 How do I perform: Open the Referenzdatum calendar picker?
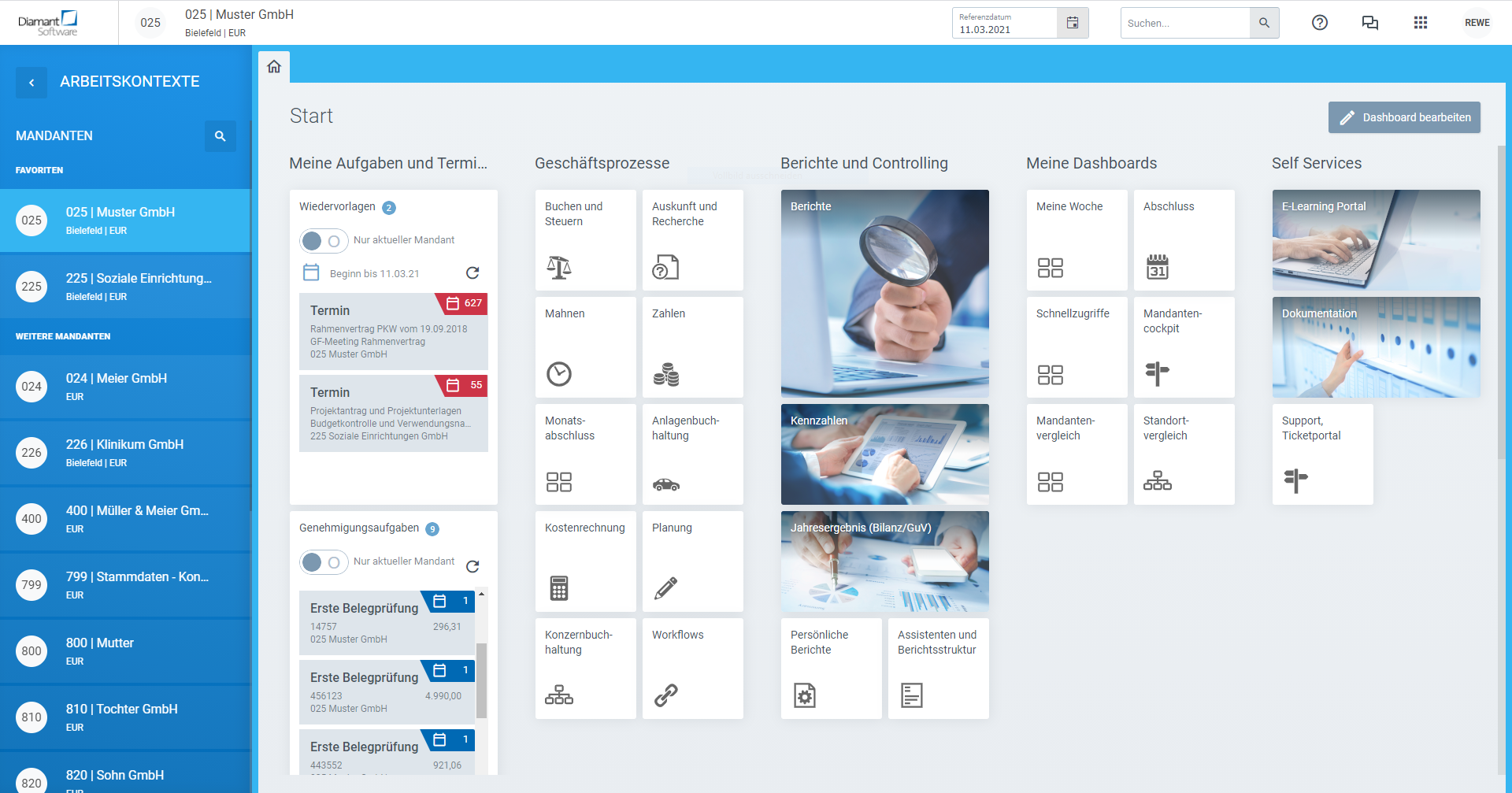pyautogui.click(x=1073, y=23)
